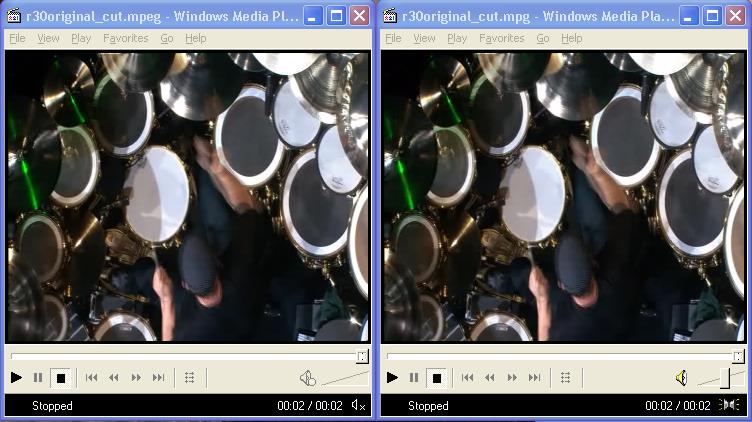Viewport: 752px width, 422px height.
Task: Click preview/playlist icon in left window
Action: click(190, 378)
